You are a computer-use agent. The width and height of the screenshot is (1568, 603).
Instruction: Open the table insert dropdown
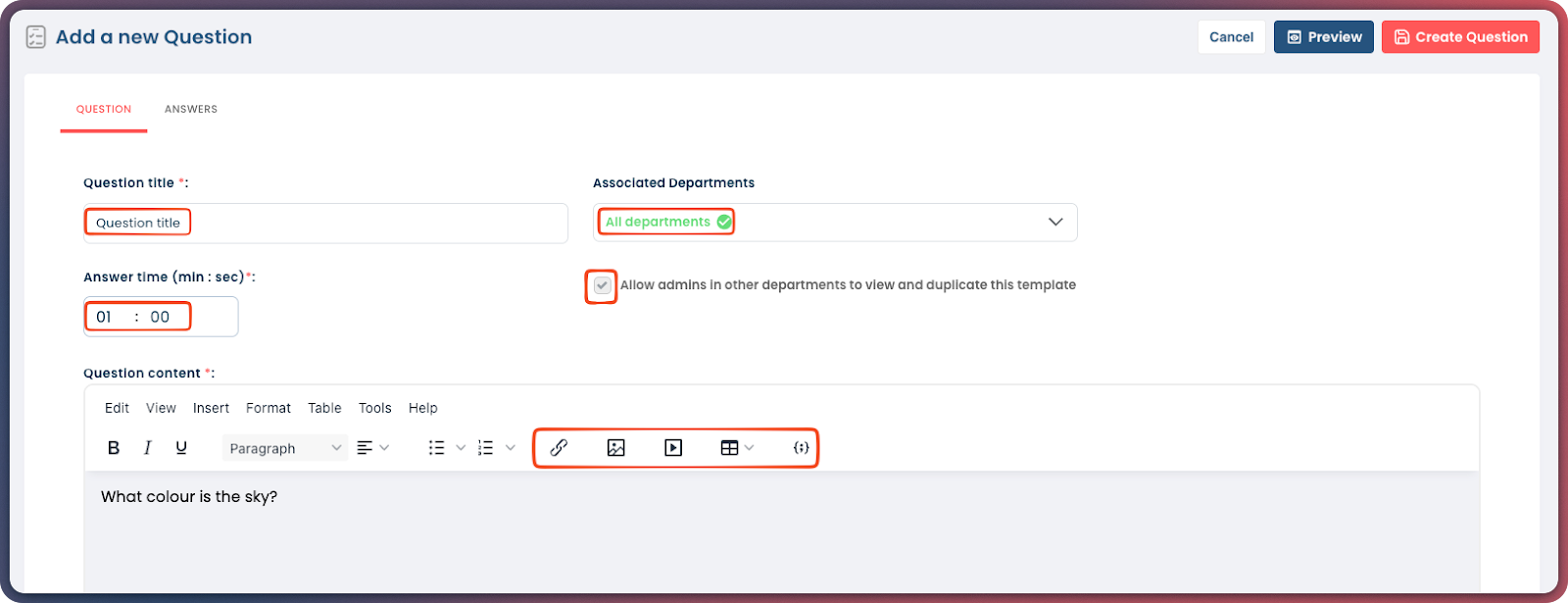click(737, 448)
